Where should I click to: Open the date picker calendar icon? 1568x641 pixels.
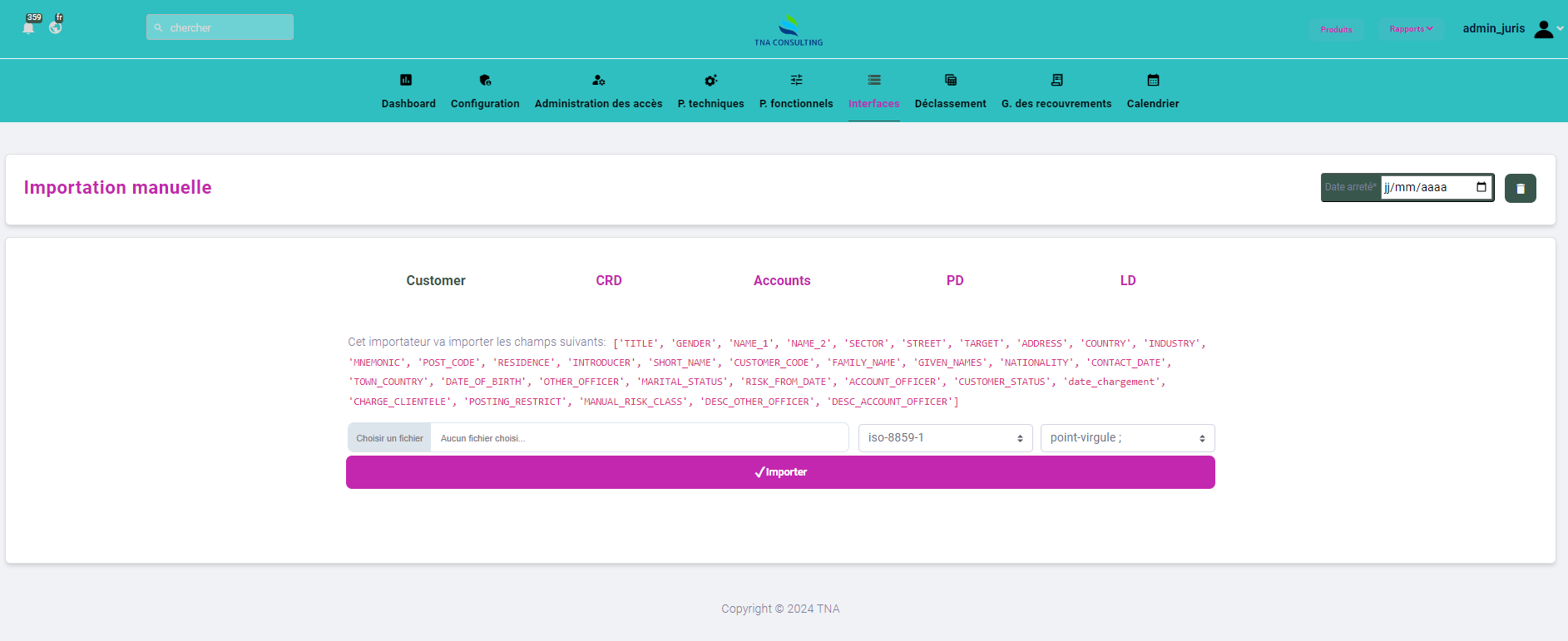1481,187
